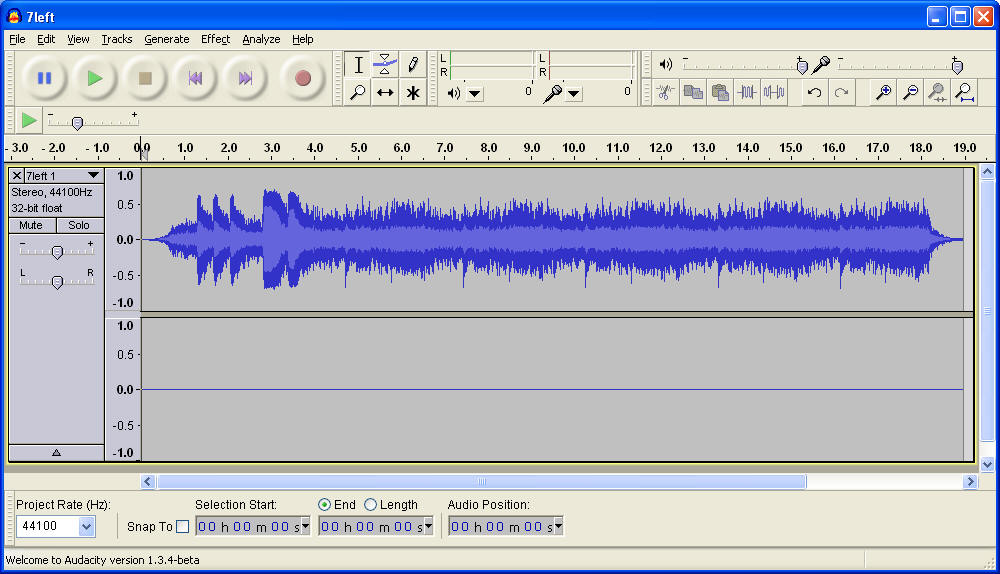1000x574 pixels.
Task: Click the Stop button
Action: [145, 78]
